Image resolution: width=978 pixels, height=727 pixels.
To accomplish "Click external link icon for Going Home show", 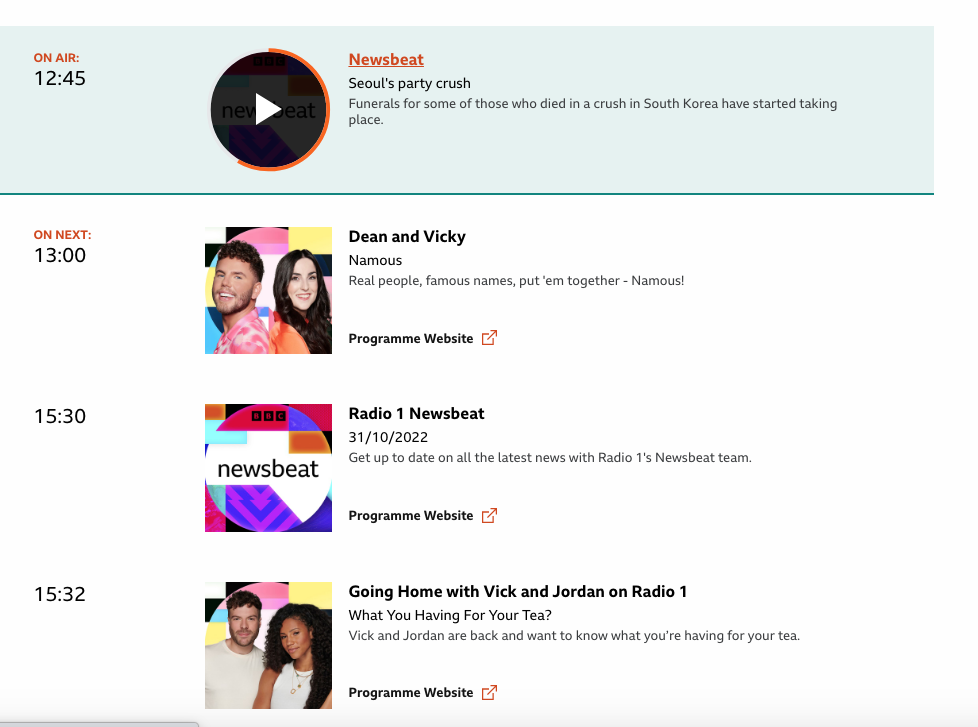I will point(490,693).
